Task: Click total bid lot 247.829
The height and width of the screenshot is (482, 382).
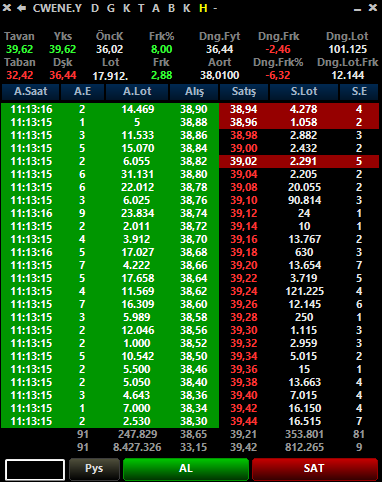Action: coord(137,434)
